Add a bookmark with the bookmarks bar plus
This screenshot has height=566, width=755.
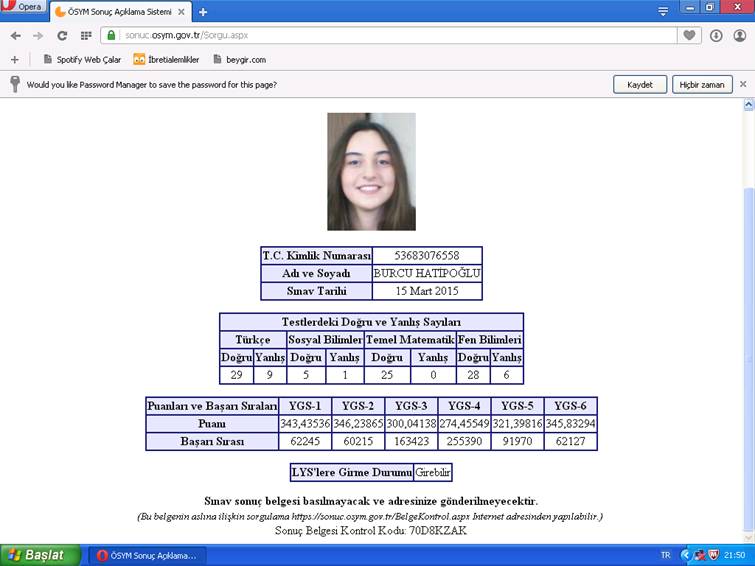coord(14,59)
